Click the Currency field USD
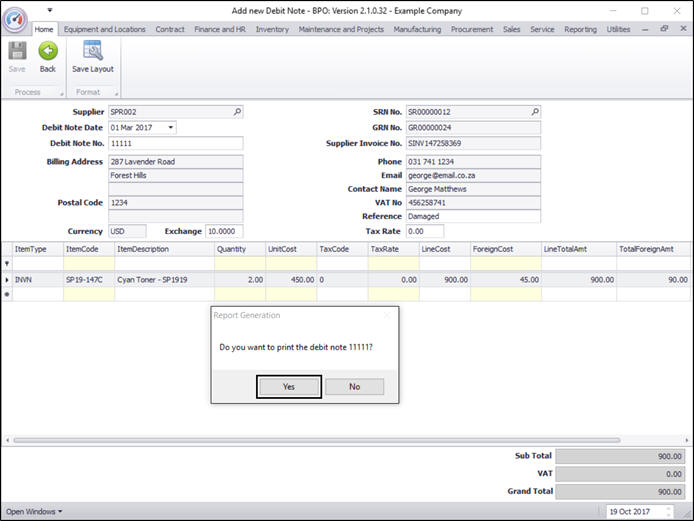This screenshot has height=521, width=694. point(127,232)
